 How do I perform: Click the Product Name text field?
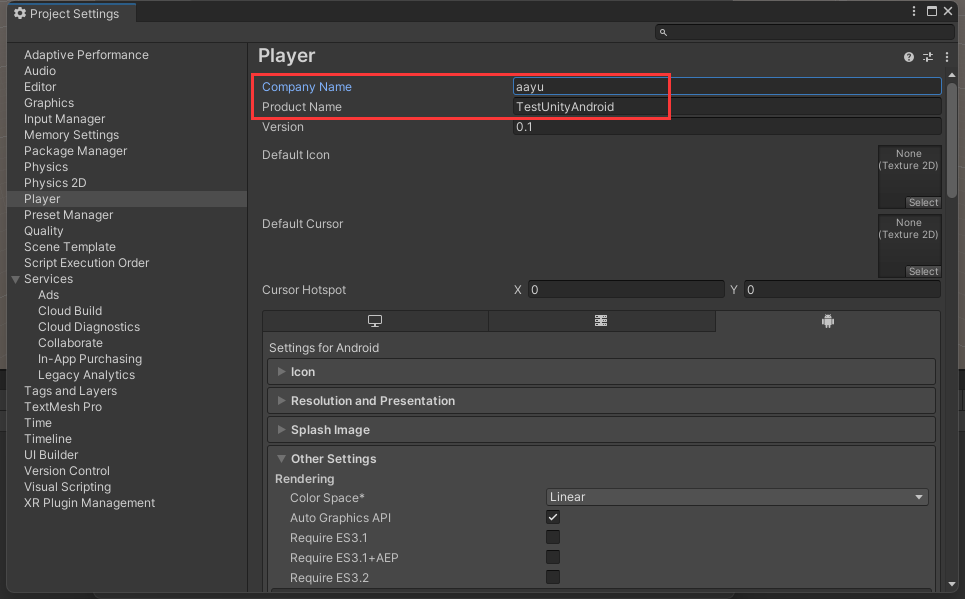727,107
